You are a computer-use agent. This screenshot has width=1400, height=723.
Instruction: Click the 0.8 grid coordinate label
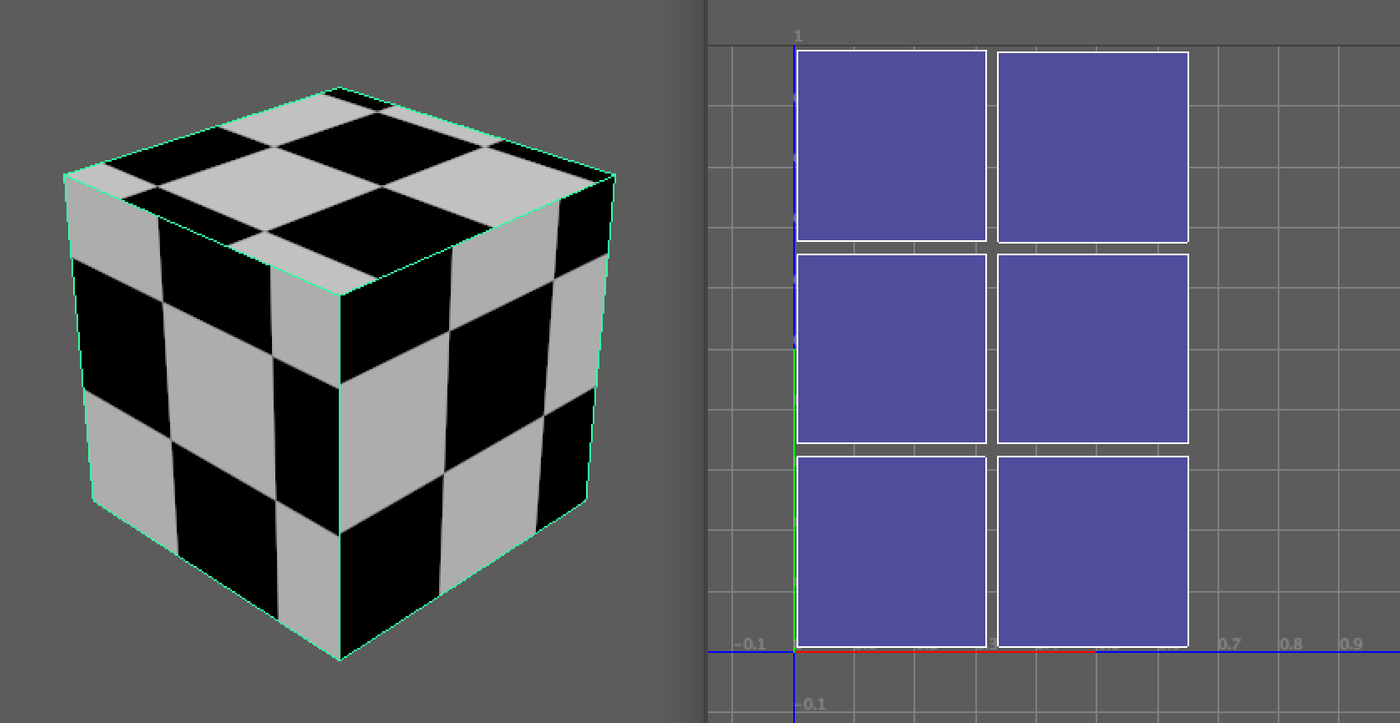click(1289, 643)
